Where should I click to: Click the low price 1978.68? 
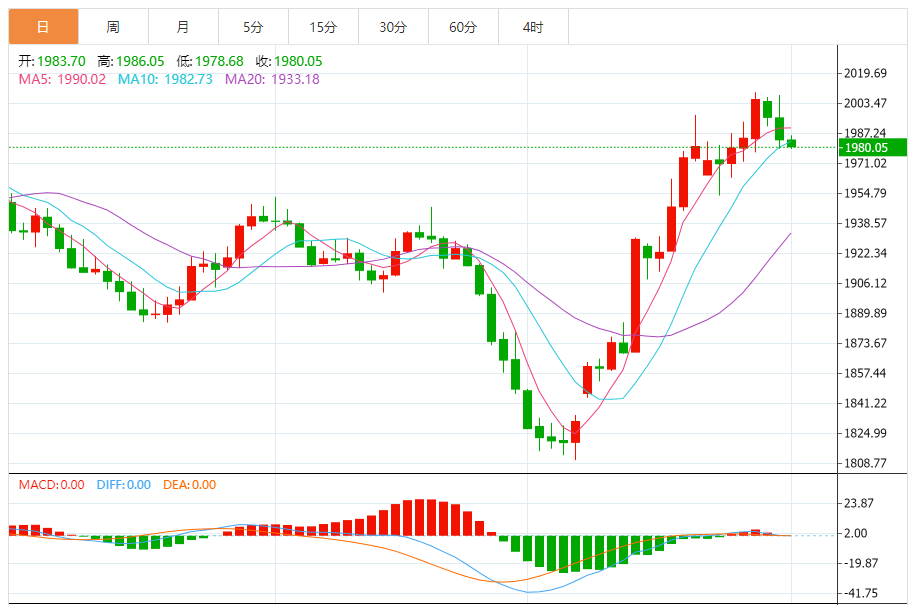pos(219,61)
